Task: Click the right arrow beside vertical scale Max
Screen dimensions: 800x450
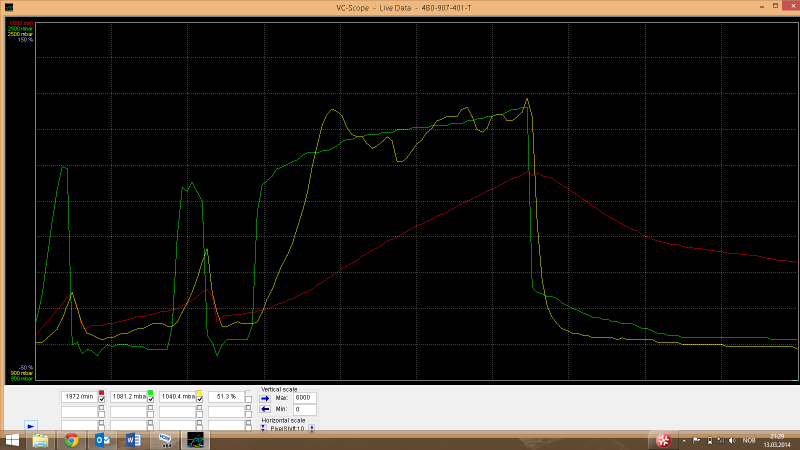Action: [x=266, y=397]
